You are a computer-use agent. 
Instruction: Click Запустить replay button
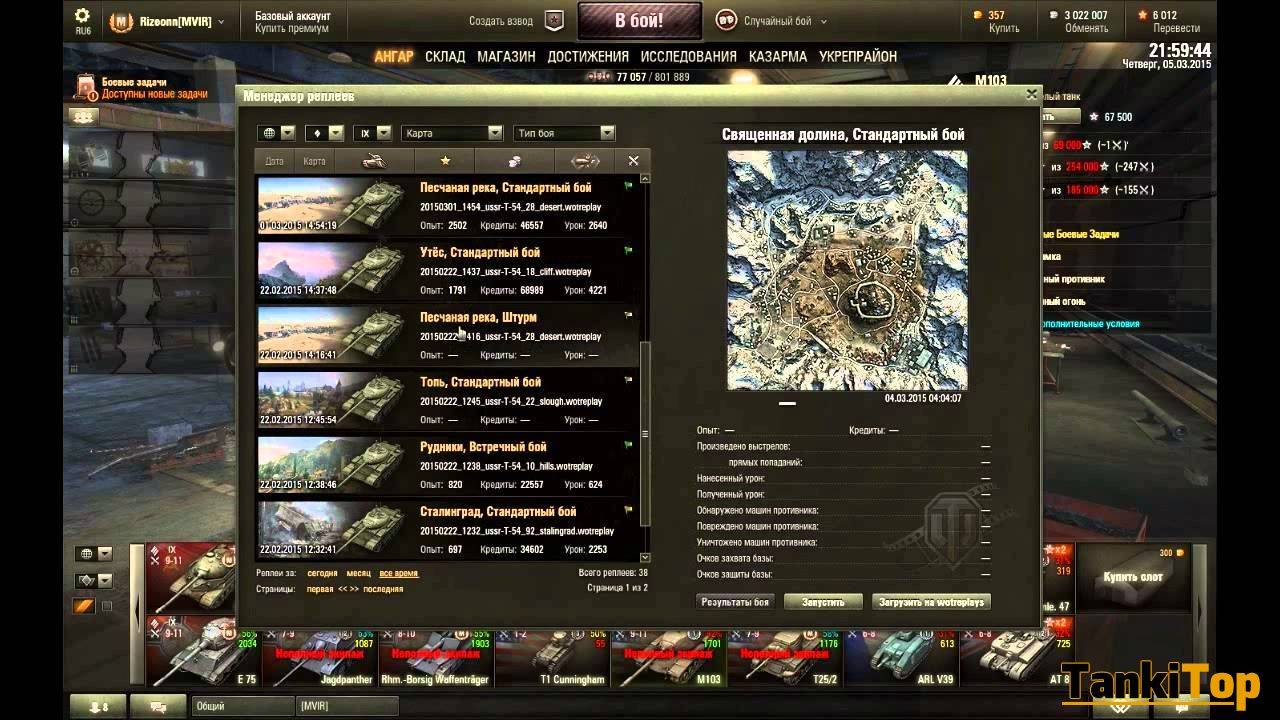[823, 602]
